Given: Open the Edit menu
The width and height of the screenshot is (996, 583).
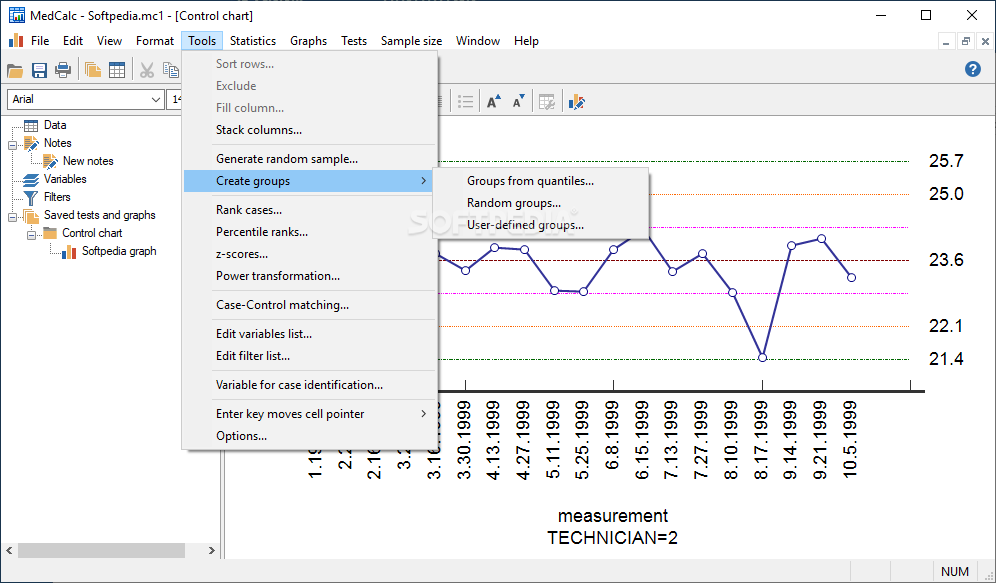Looking at the screenshot, I should click(x=73, y=41).
